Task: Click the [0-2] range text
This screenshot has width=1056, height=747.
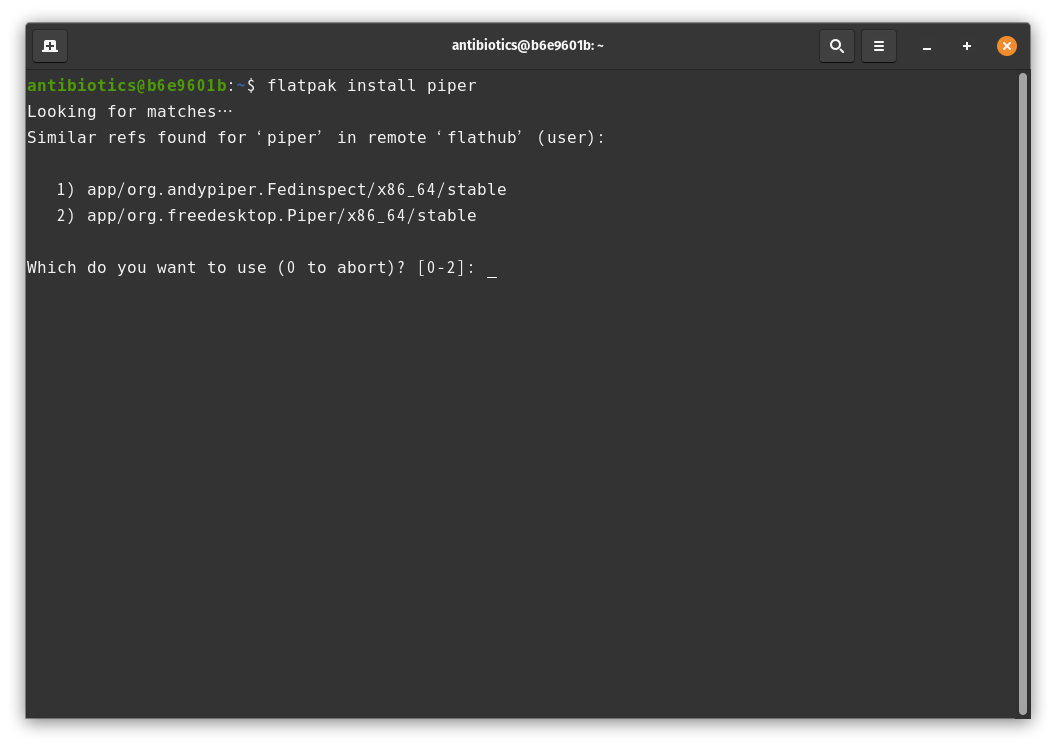Action: pyautogui.click(x=446, y=268)
